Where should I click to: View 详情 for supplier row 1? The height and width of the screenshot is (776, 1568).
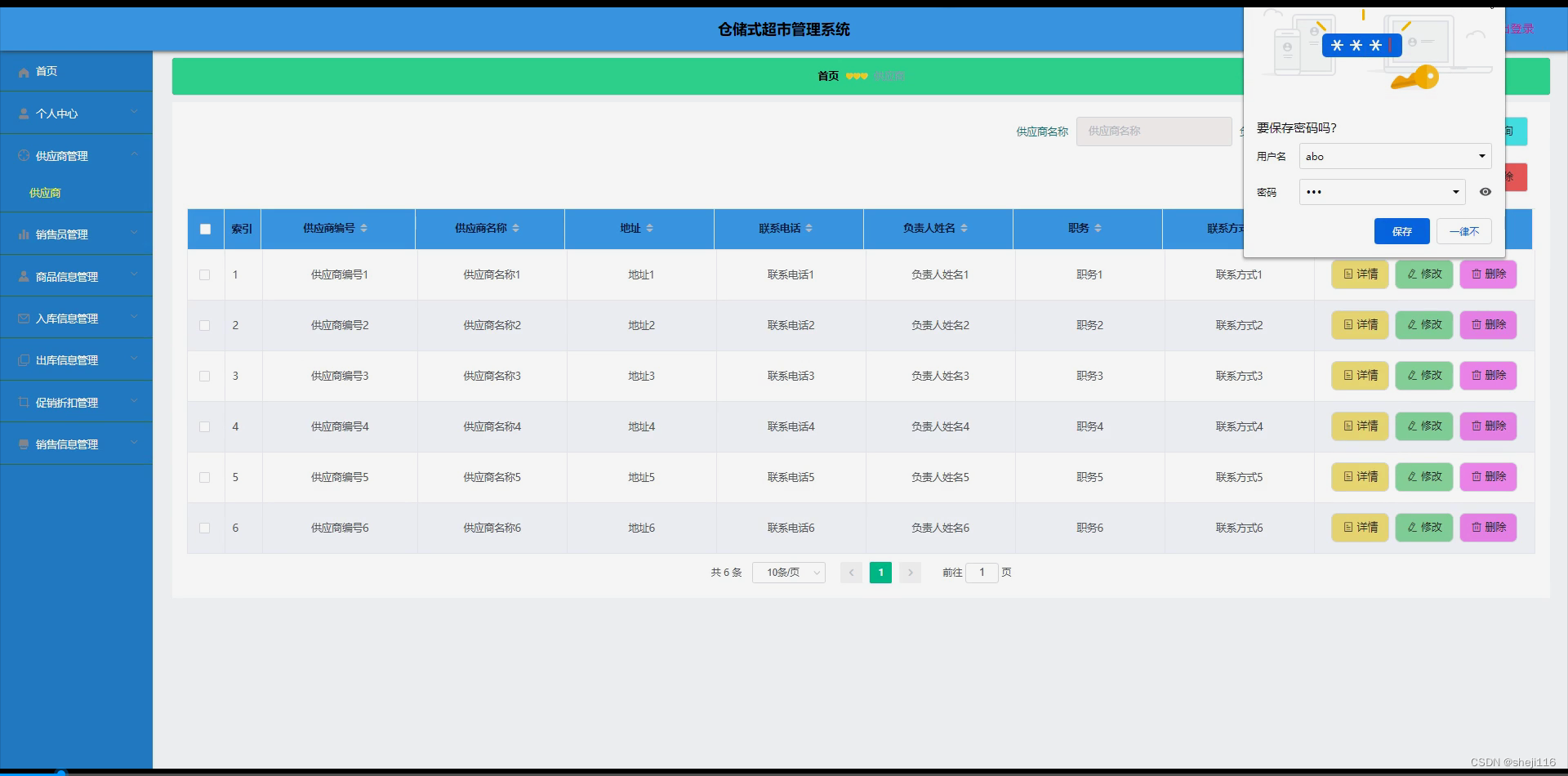coord(1360,274)
